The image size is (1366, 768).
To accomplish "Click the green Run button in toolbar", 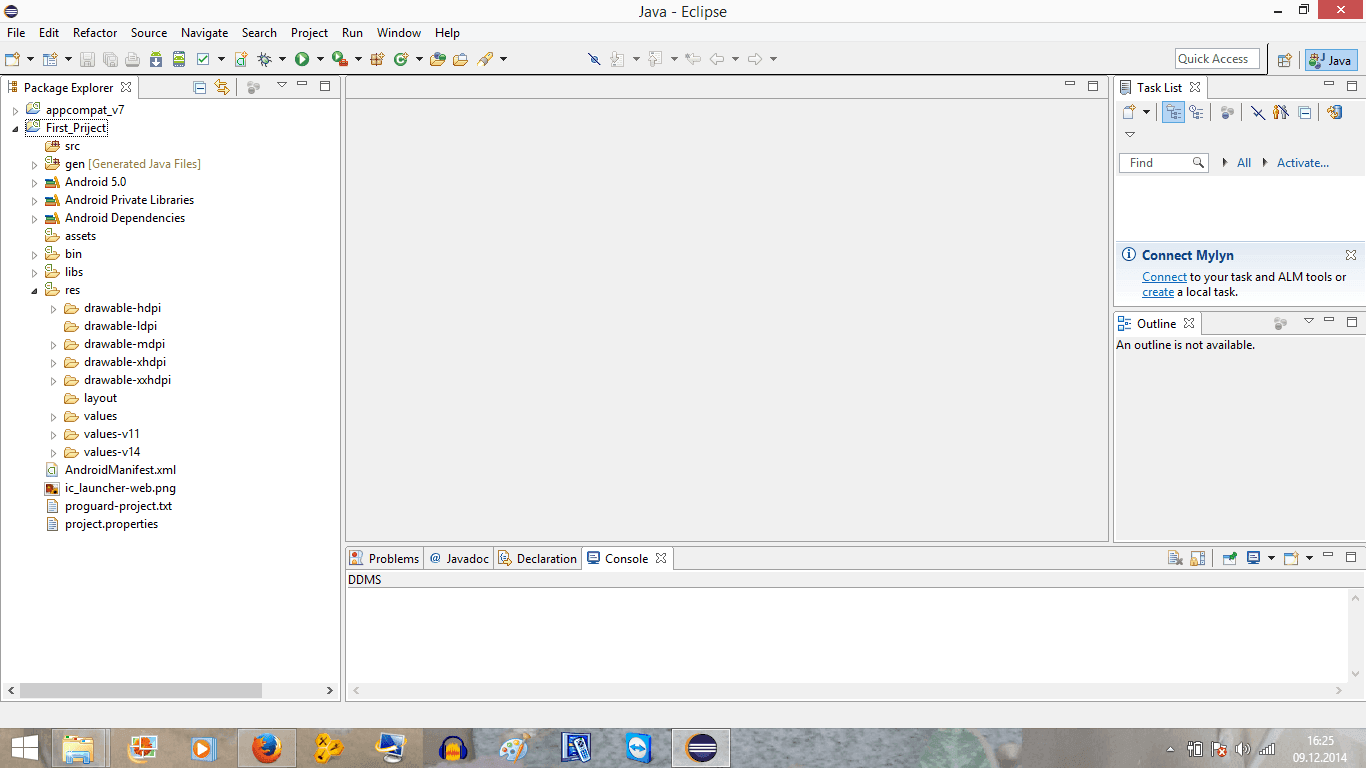I will [x=301, y=59].
